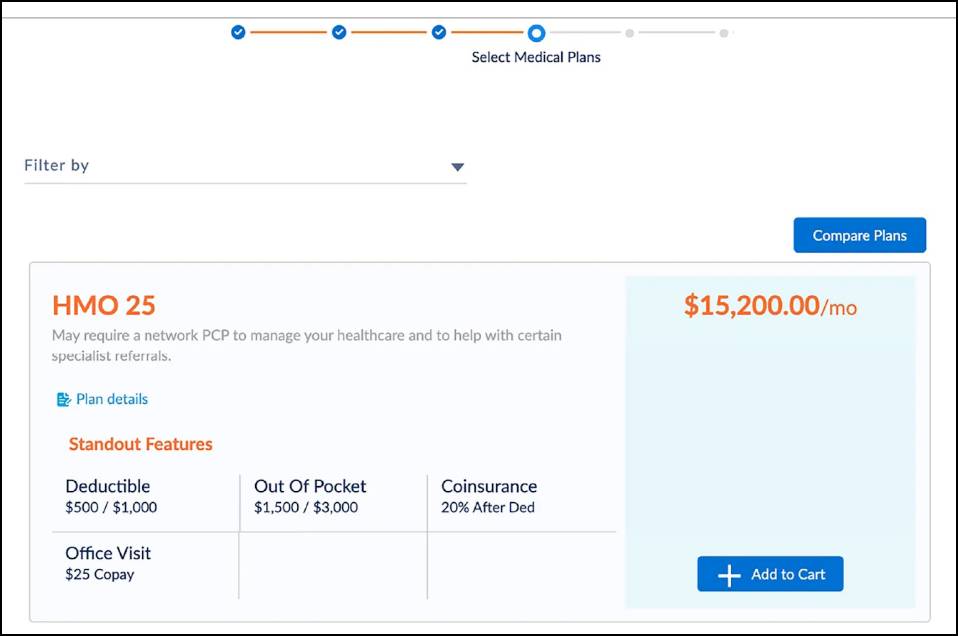This screenshot has width=958, height=636.
Task: Click the Add to Cart button
Action: (x=770, y=573)
